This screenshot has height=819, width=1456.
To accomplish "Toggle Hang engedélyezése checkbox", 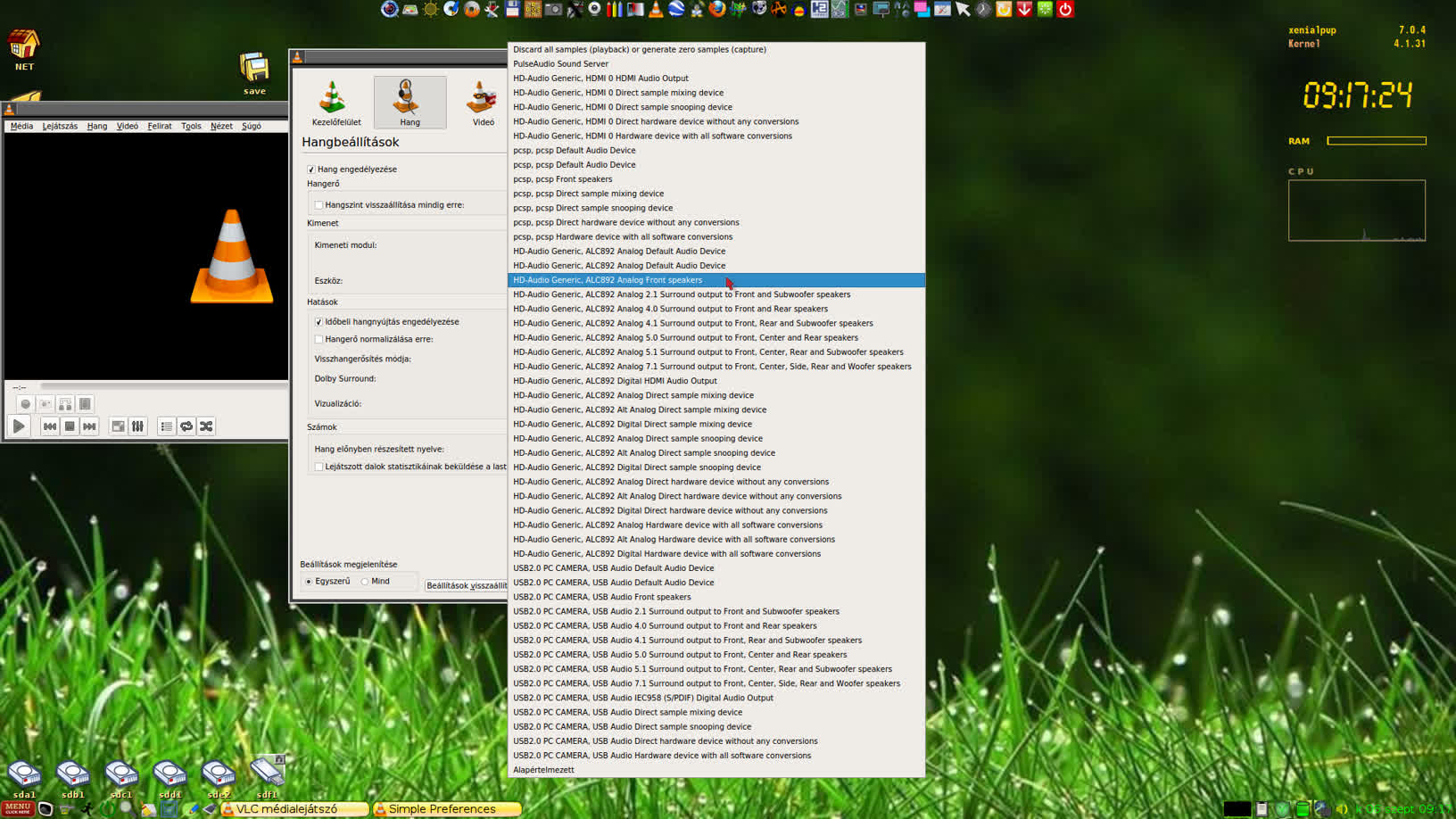I will pyautogui.click(x=311, y=170).
